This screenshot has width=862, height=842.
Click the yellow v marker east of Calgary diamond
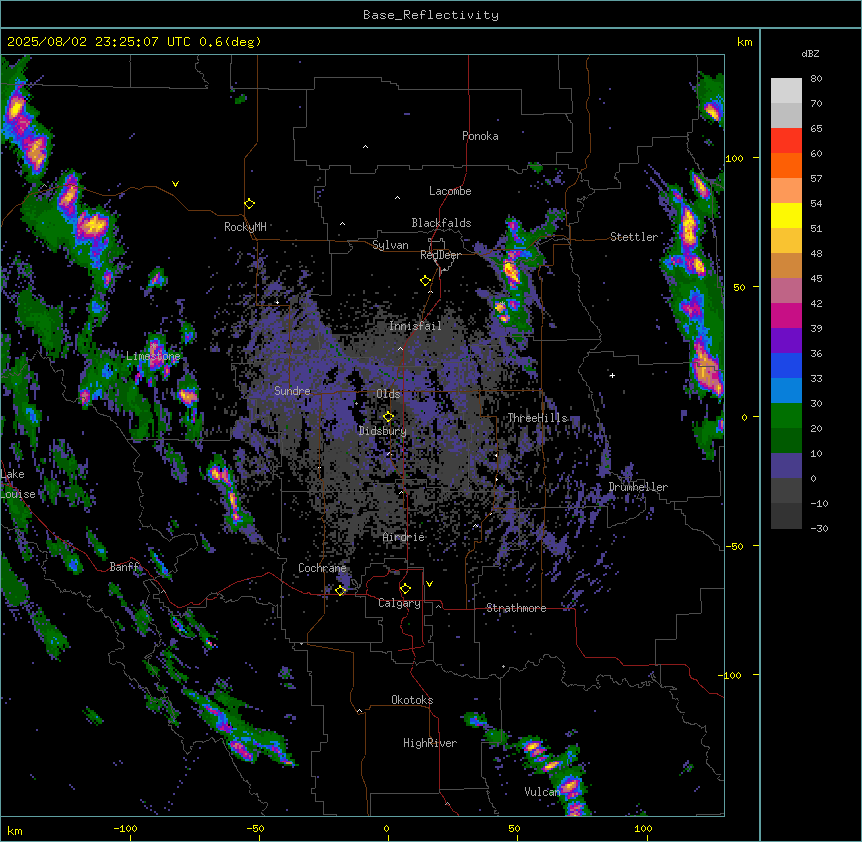(429, 584)
